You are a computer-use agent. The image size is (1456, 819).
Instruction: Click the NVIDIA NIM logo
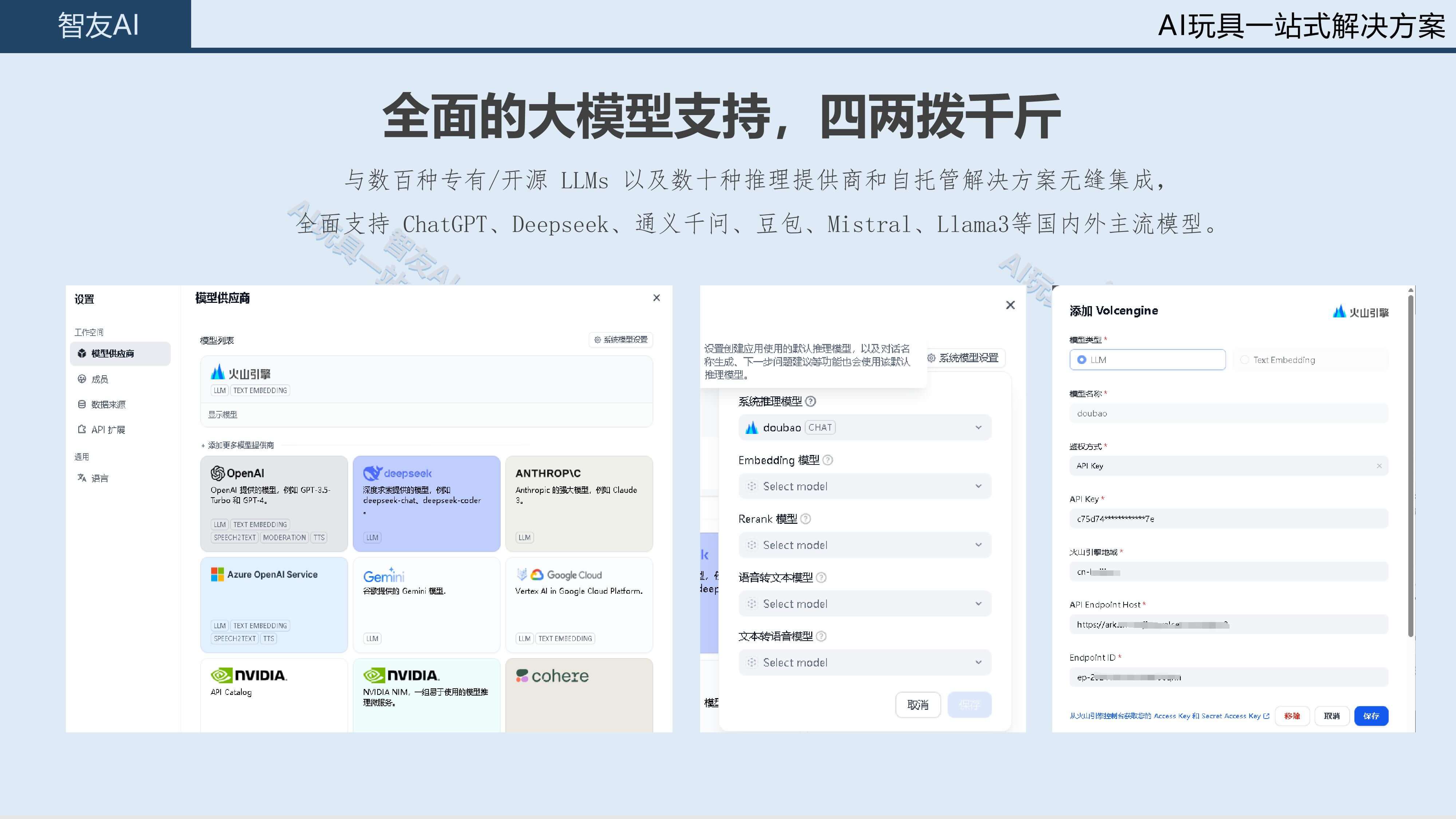pyautogui.click(x=401, y=675)
